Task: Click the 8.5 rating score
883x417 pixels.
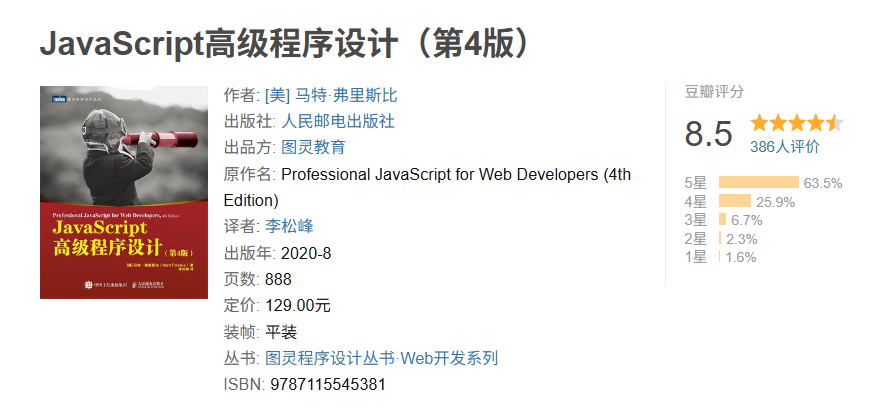Action: [708, 134]
